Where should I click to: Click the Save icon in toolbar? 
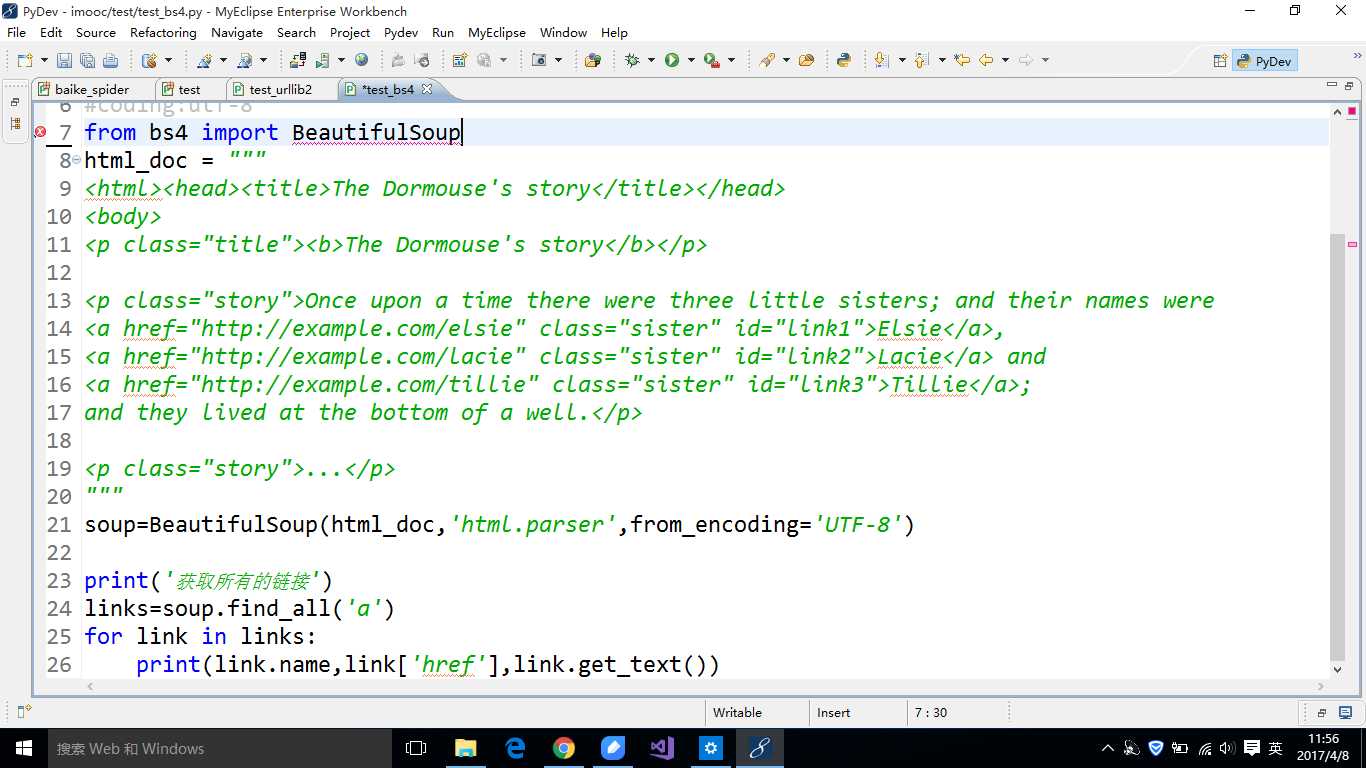(x=64, y=61)
